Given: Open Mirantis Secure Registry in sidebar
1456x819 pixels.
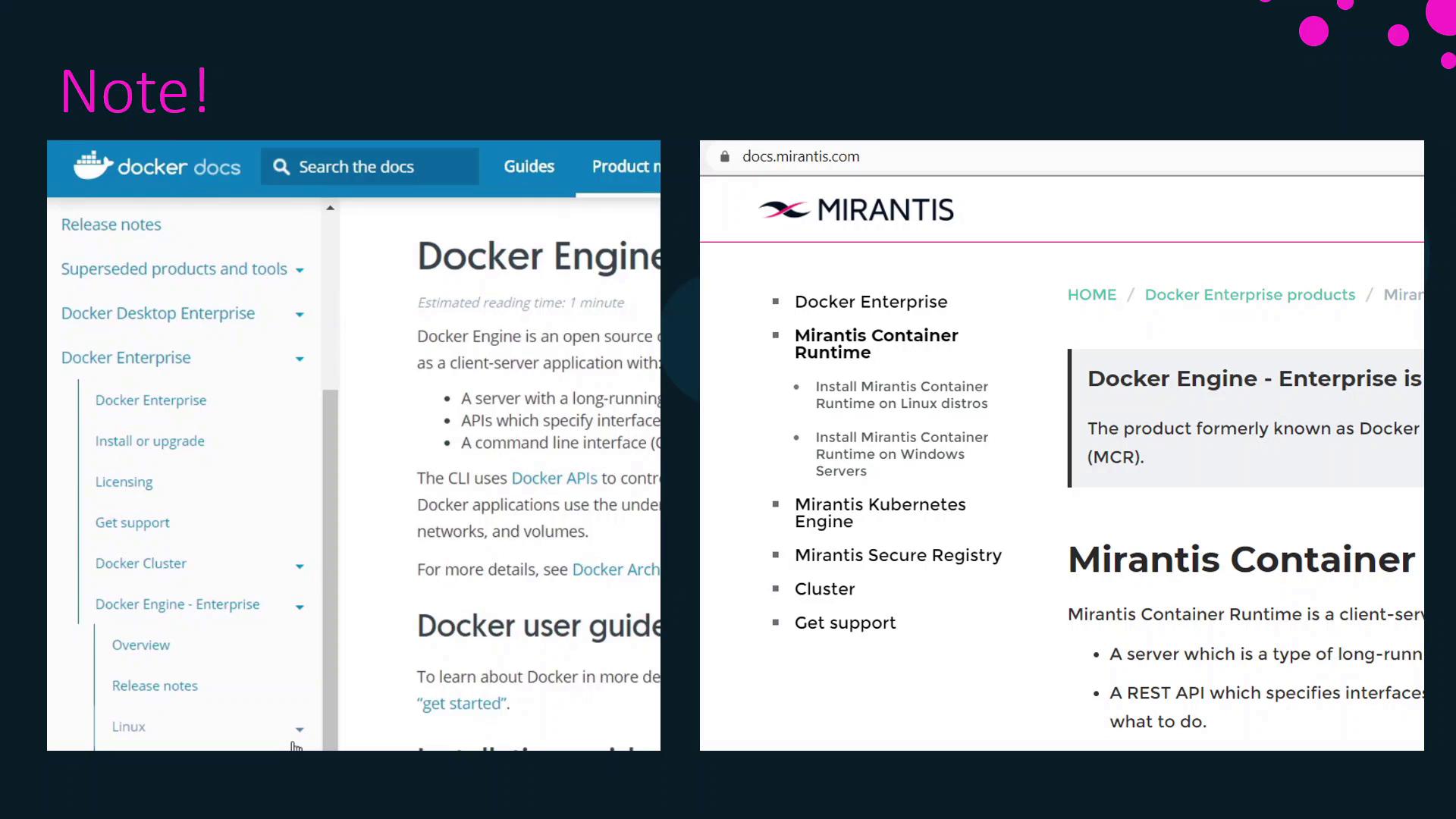Looking at the screenshot, I should 898,556.
